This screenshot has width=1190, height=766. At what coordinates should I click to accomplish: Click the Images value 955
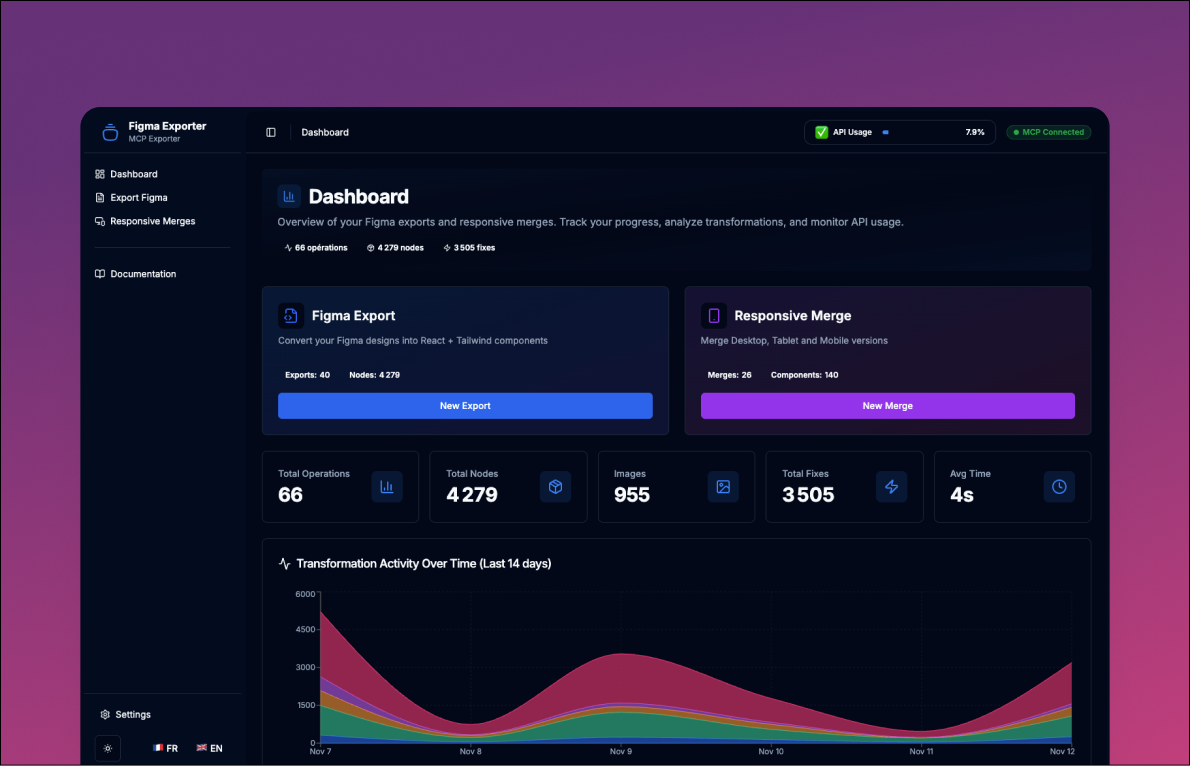631,495
